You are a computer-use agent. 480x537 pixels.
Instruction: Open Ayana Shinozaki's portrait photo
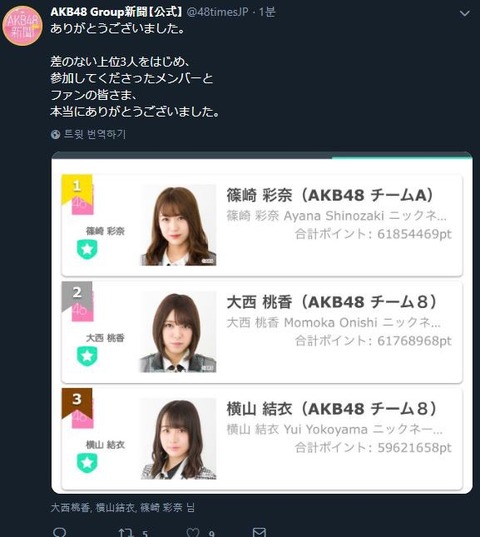178,225
